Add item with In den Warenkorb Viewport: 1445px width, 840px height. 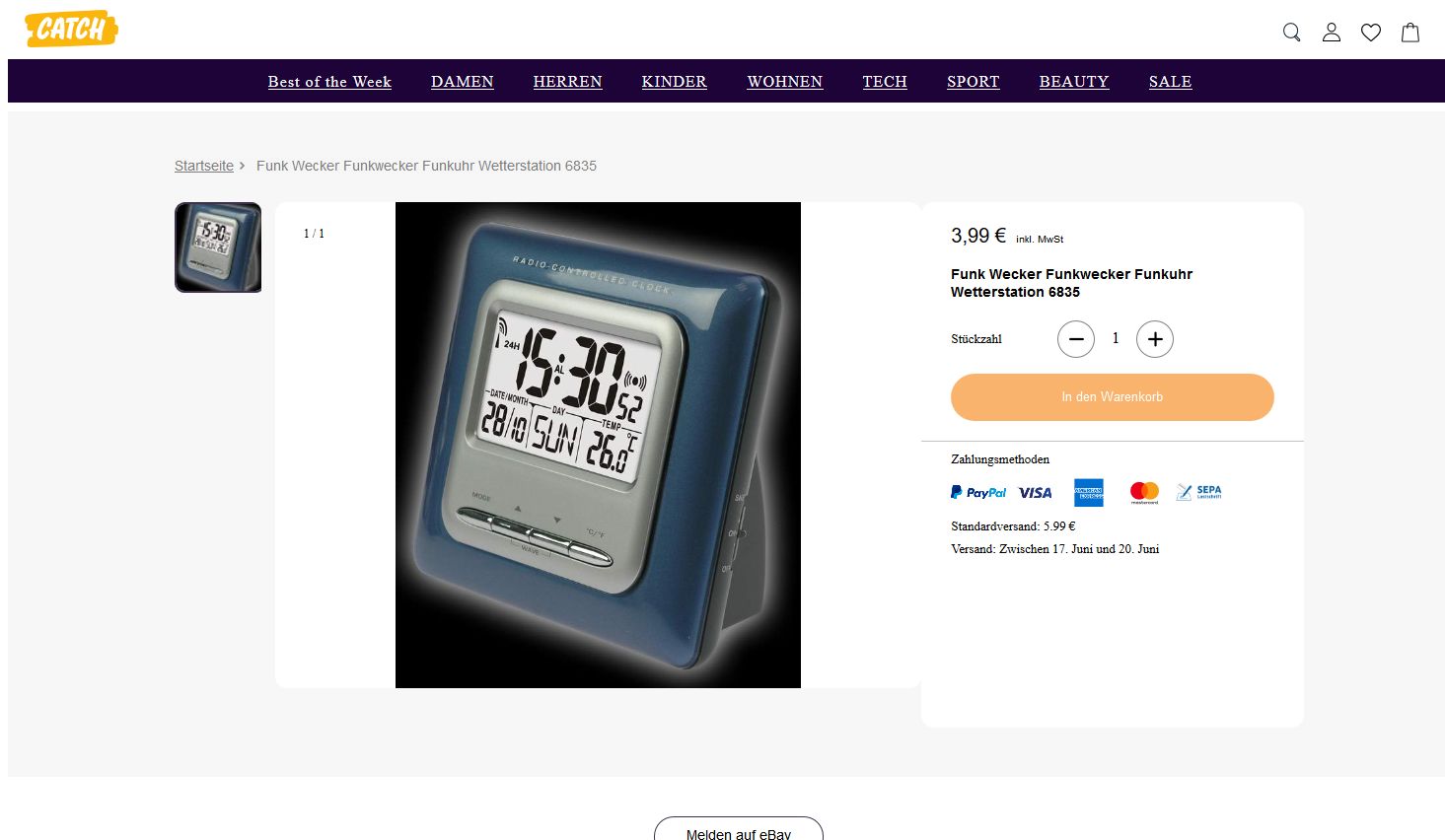click(1113, 397)
